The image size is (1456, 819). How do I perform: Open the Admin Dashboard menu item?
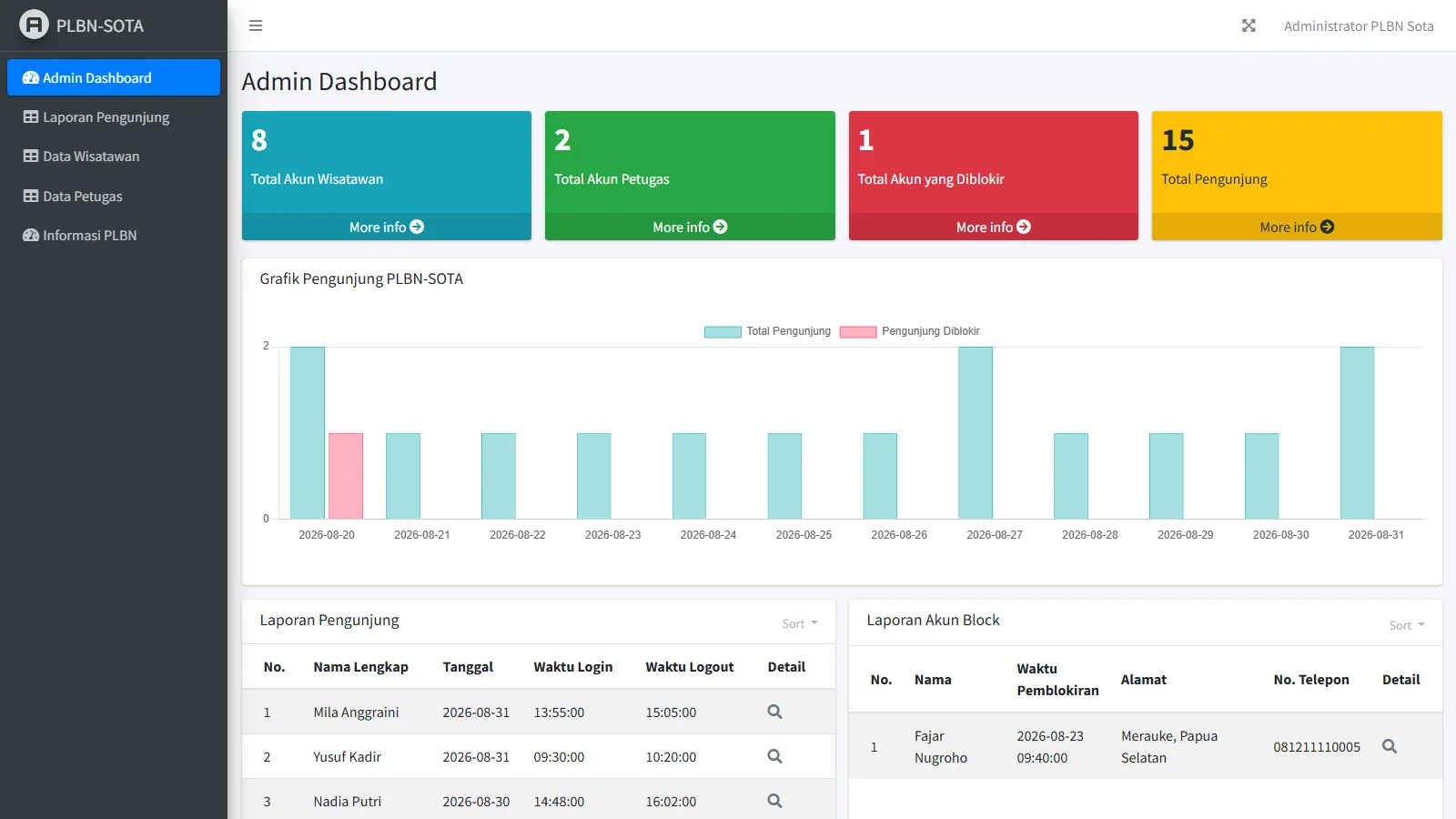[x=114, y=77]
